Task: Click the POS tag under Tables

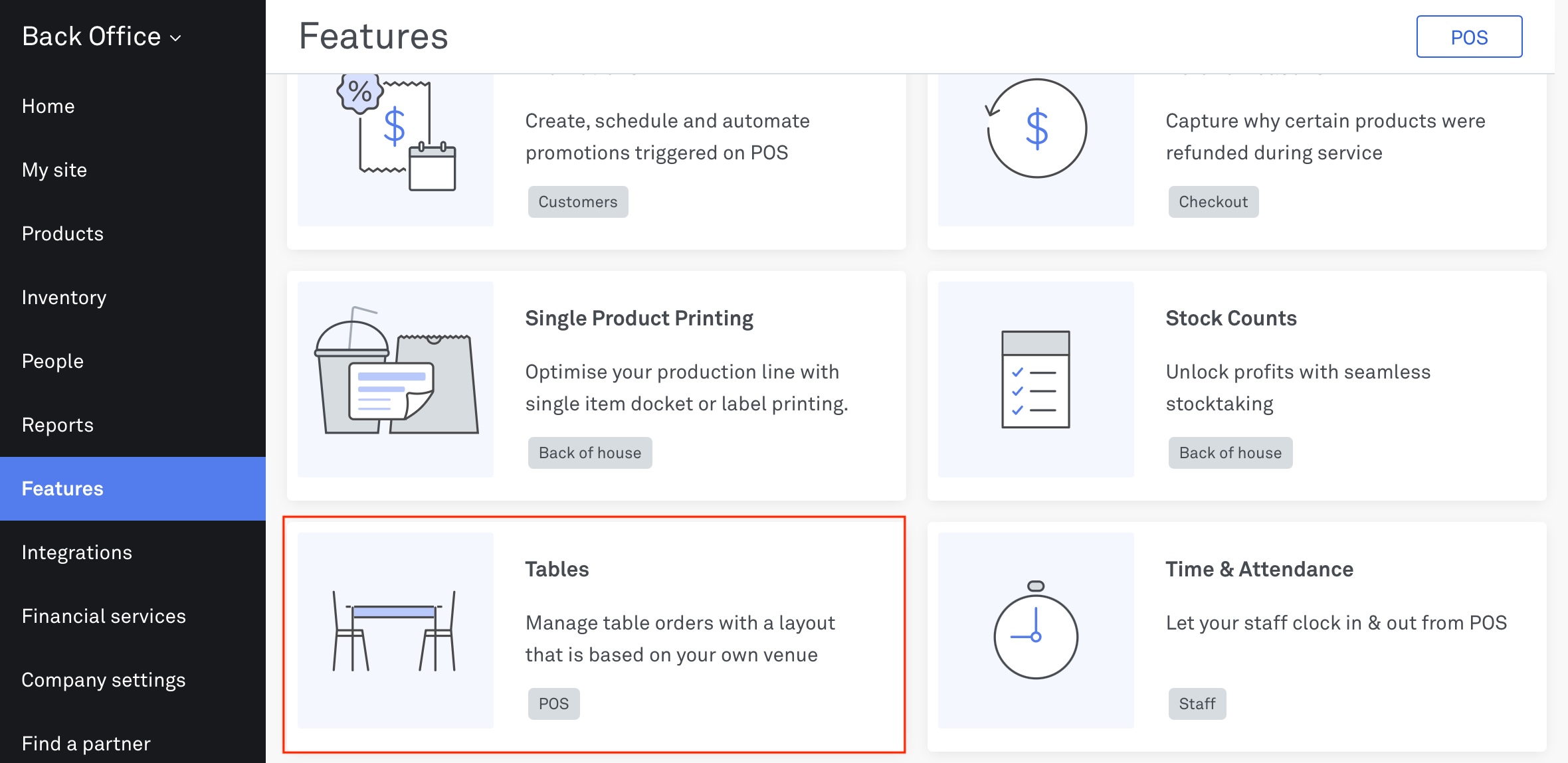Action: click(553, 704)
